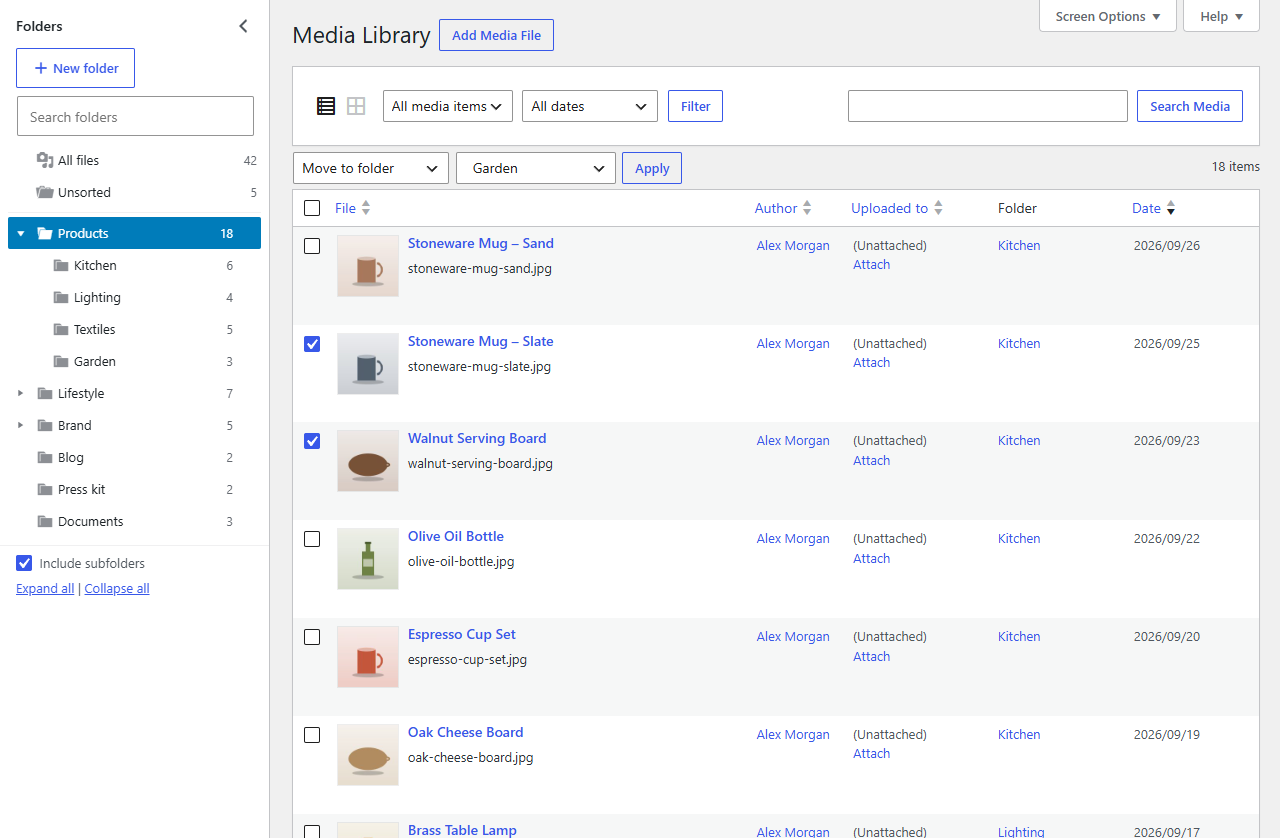Uncheck the Stoneware Mug – Slate checkbox
1280x838 pixels.
312,344
